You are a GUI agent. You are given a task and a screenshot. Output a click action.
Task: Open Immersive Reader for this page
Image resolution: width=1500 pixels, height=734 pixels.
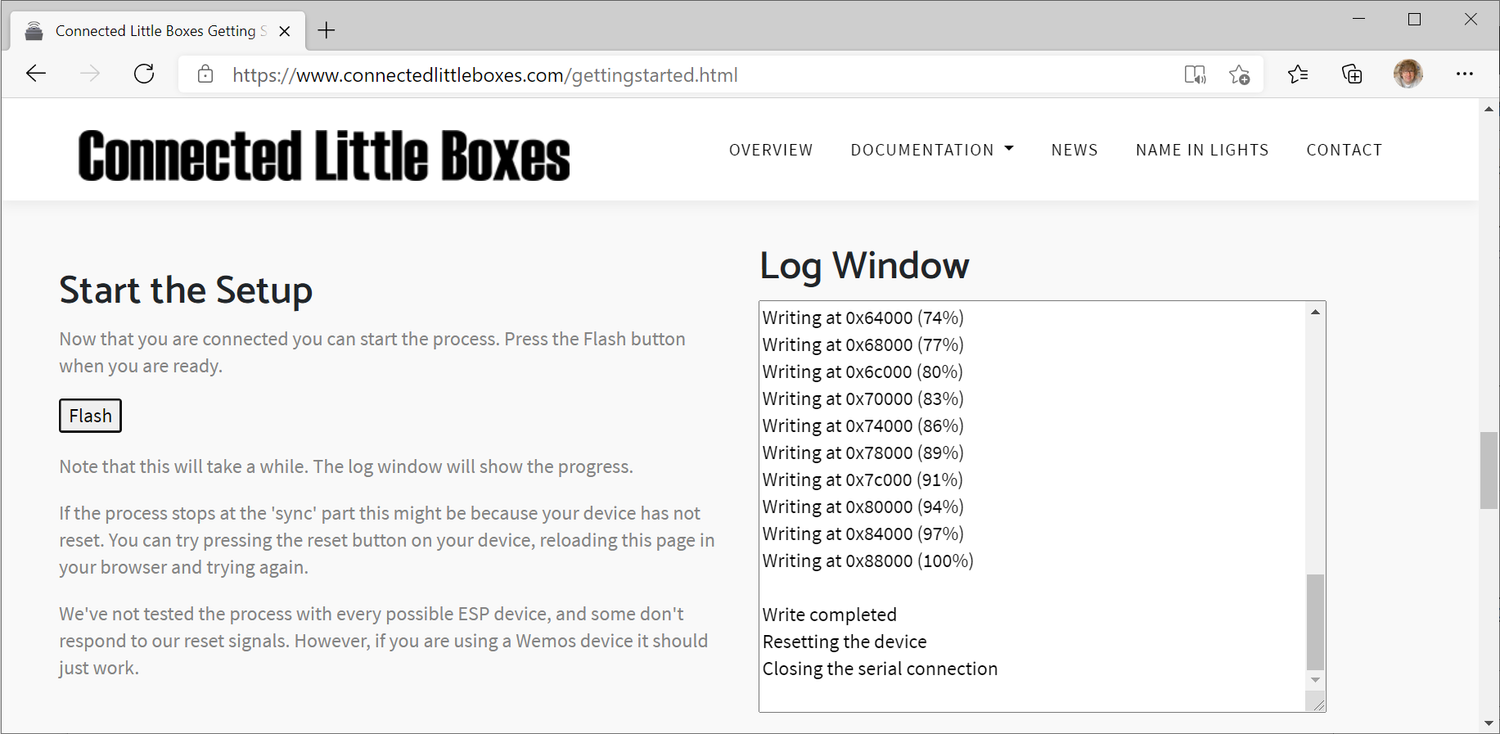(1194, 74)
